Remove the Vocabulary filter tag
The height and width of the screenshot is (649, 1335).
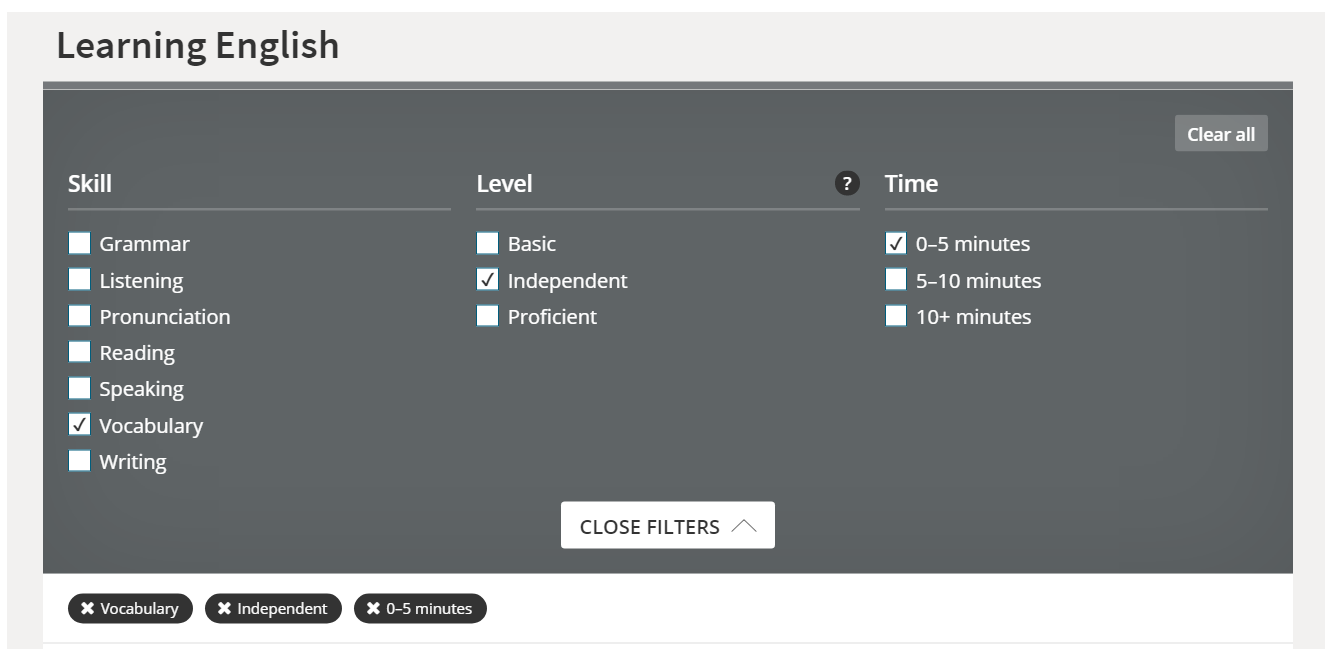coord(88,609)
